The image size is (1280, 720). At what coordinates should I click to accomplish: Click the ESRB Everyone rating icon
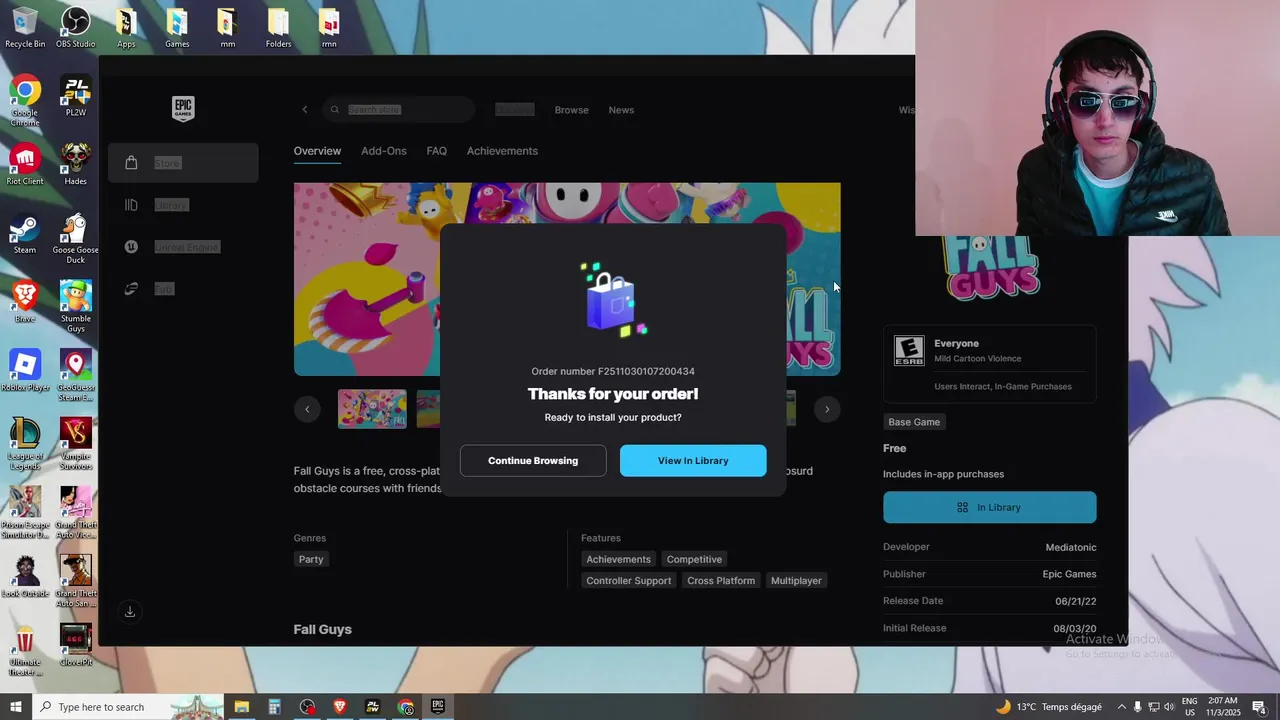click(909, 351)
